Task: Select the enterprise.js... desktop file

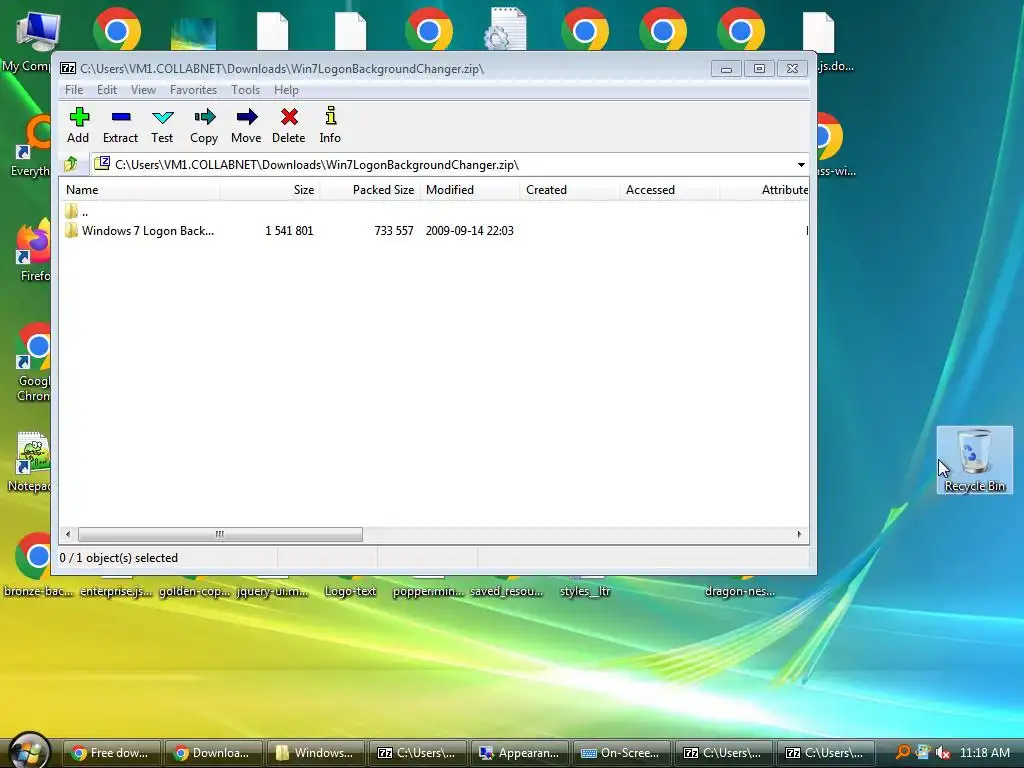Action: (x=116, y=591)
